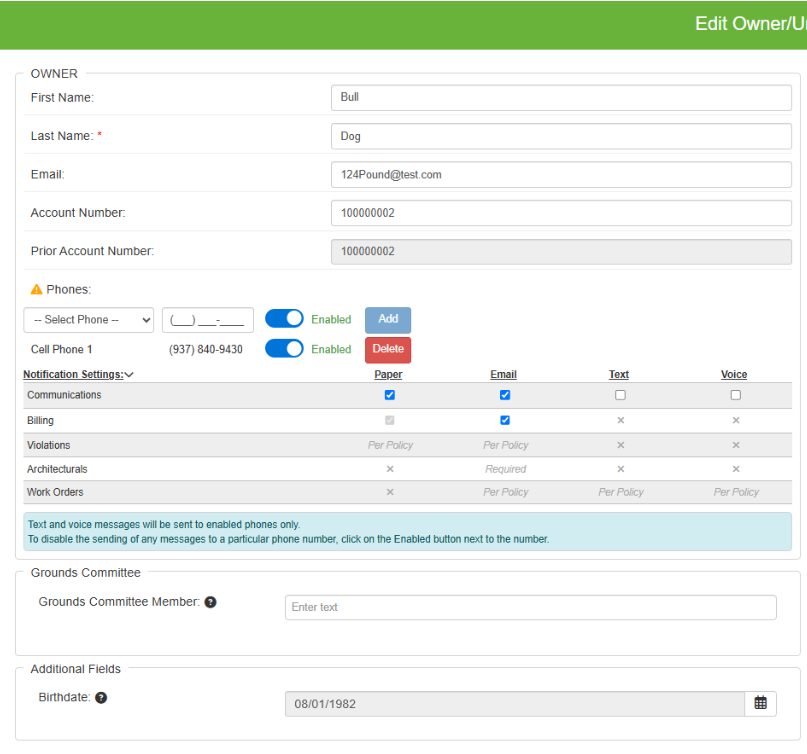The height and width of the screenshot is (754, 807).
Task: Click the Birthdate help question icon
Action: tap(101, 697)
